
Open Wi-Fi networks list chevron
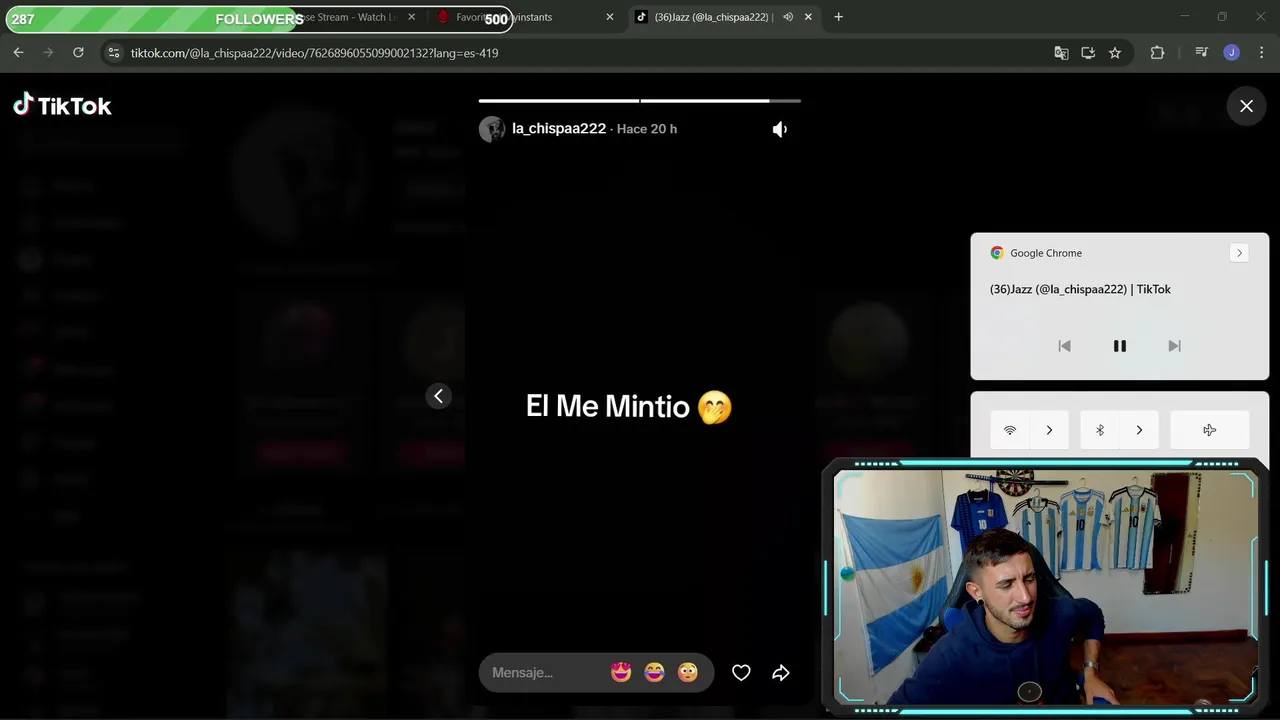click(x=1049, y=430)
